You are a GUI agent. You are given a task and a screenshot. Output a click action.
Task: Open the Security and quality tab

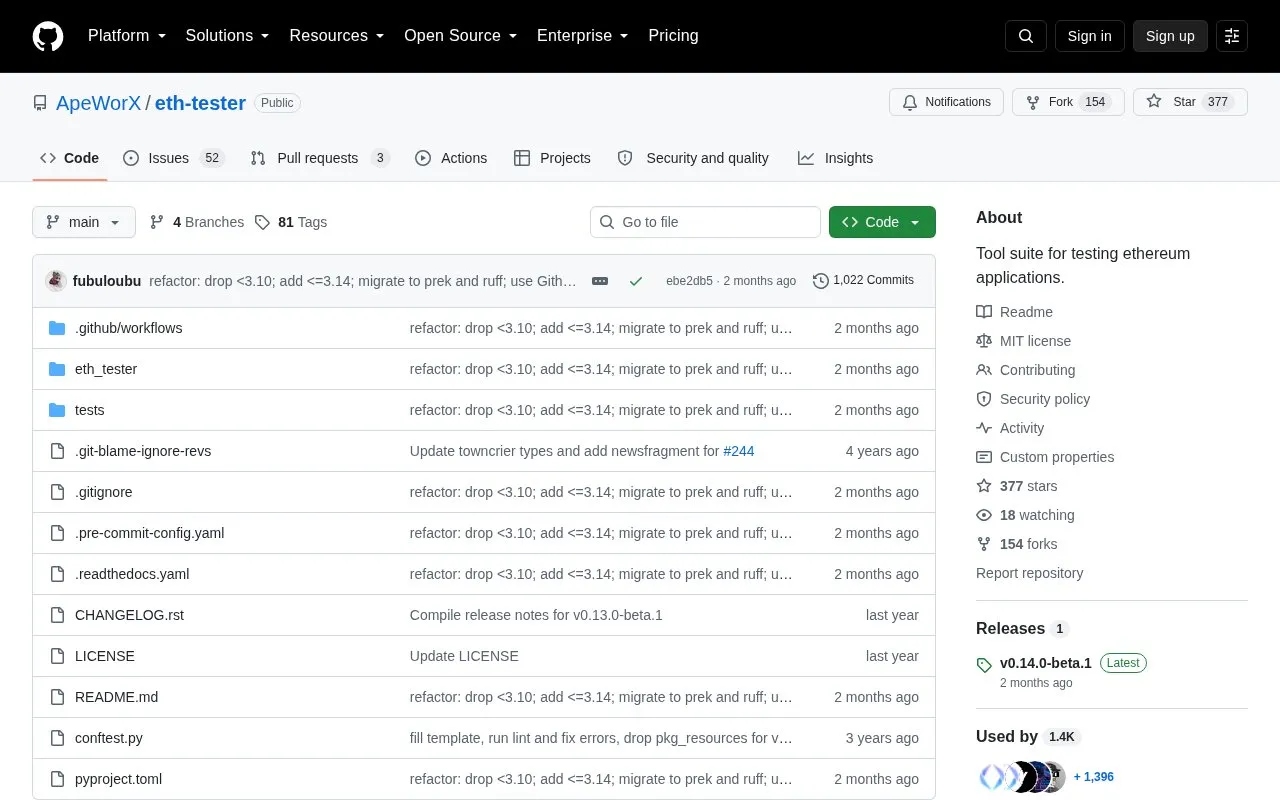693,158
